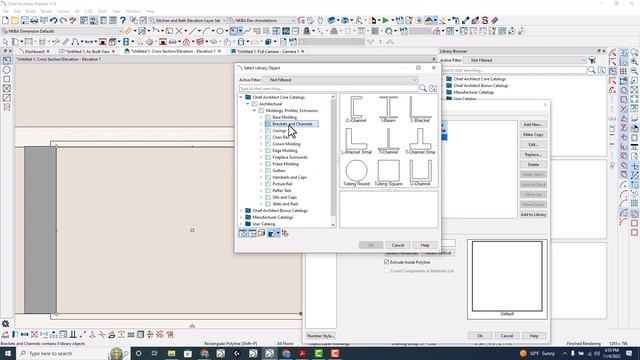Select the square tool in left edit toolbar
The height and width of the screenshot is (360, 640).
(x=7, y=79)
